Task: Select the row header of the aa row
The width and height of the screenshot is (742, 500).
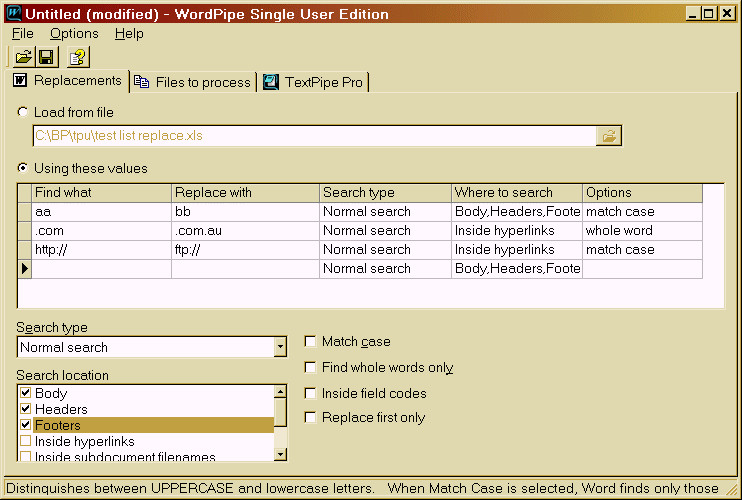Action: click(x=25, y=212)
